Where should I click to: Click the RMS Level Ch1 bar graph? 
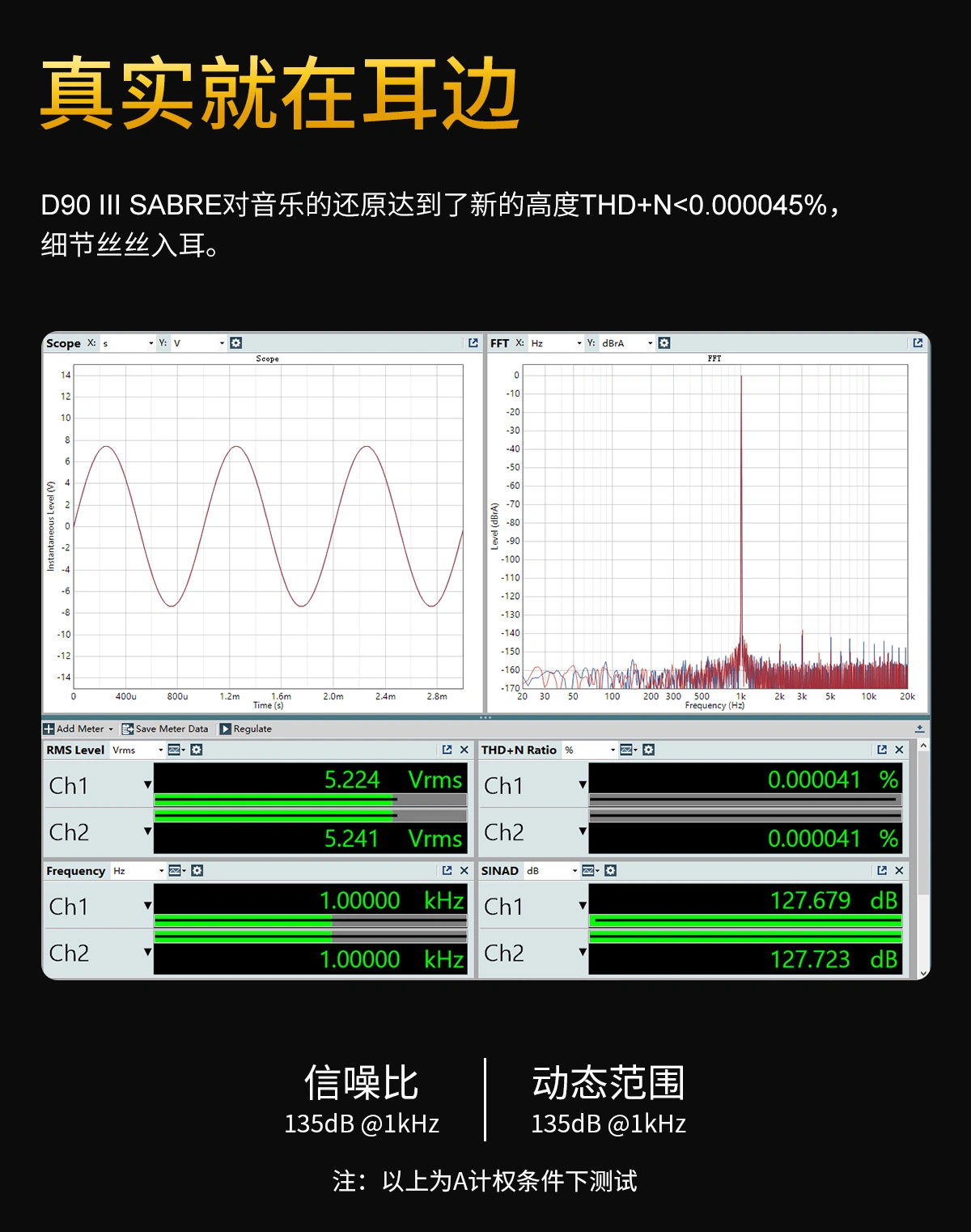[310, 800]
